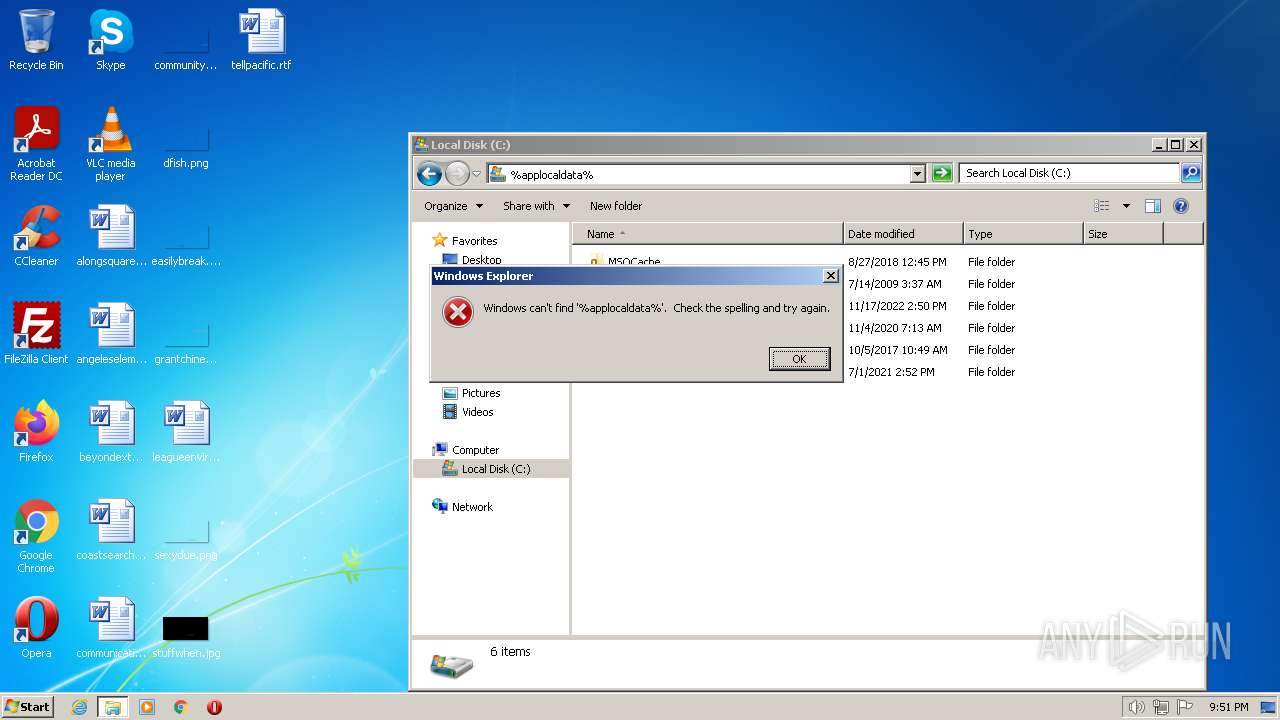
Task: Select Pictures in navigation pane
Action: click(x=481, y=393)
